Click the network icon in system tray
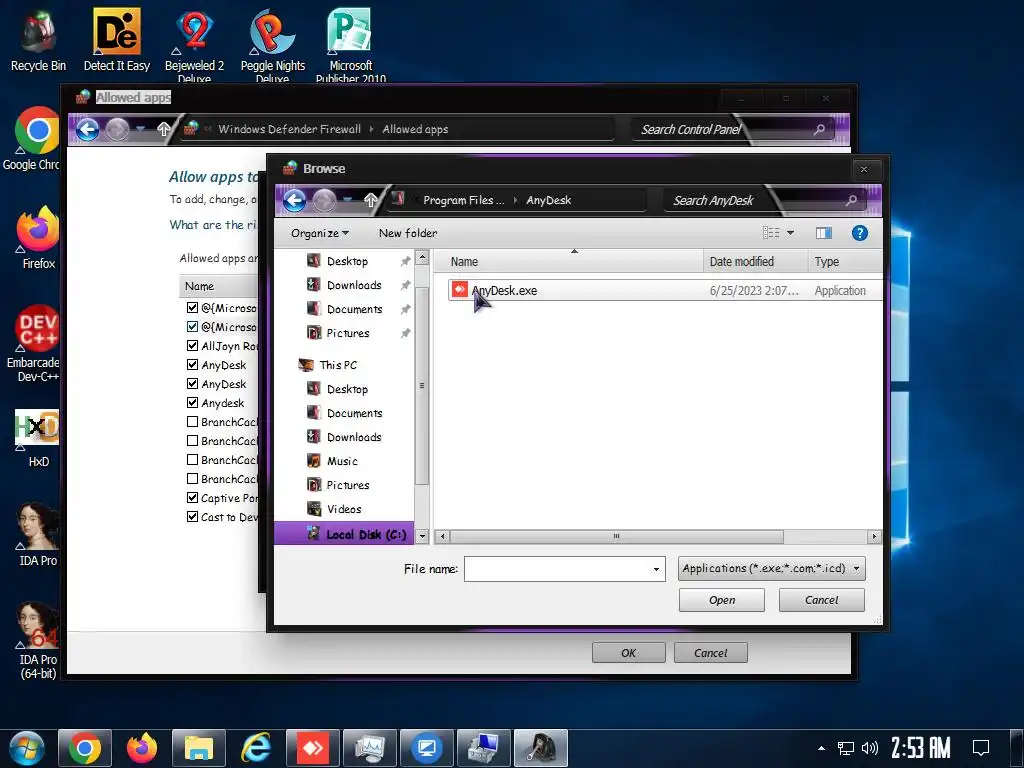Screen dimensions: 1024x768 (x=846, y=748)
